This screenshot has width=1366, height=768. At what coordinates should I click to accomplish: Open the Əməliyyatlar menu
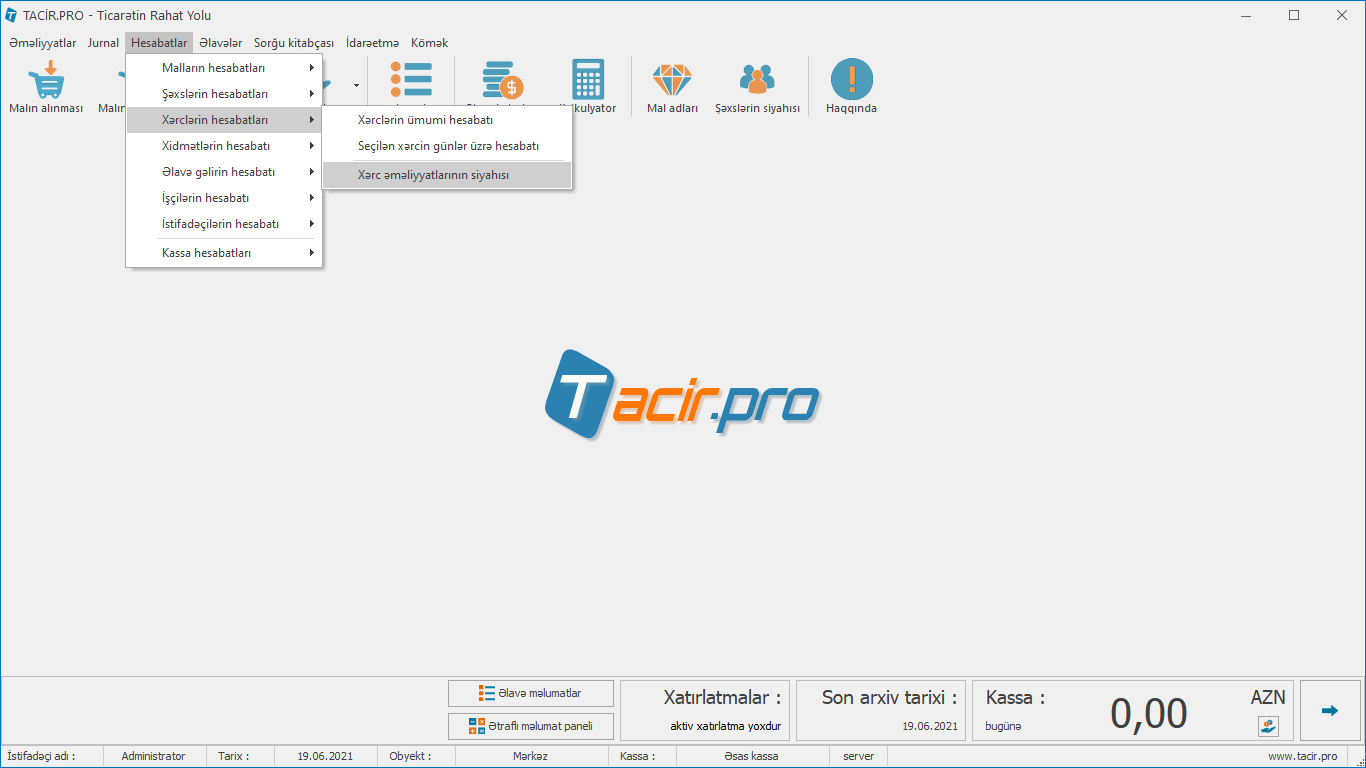[43, 43]
